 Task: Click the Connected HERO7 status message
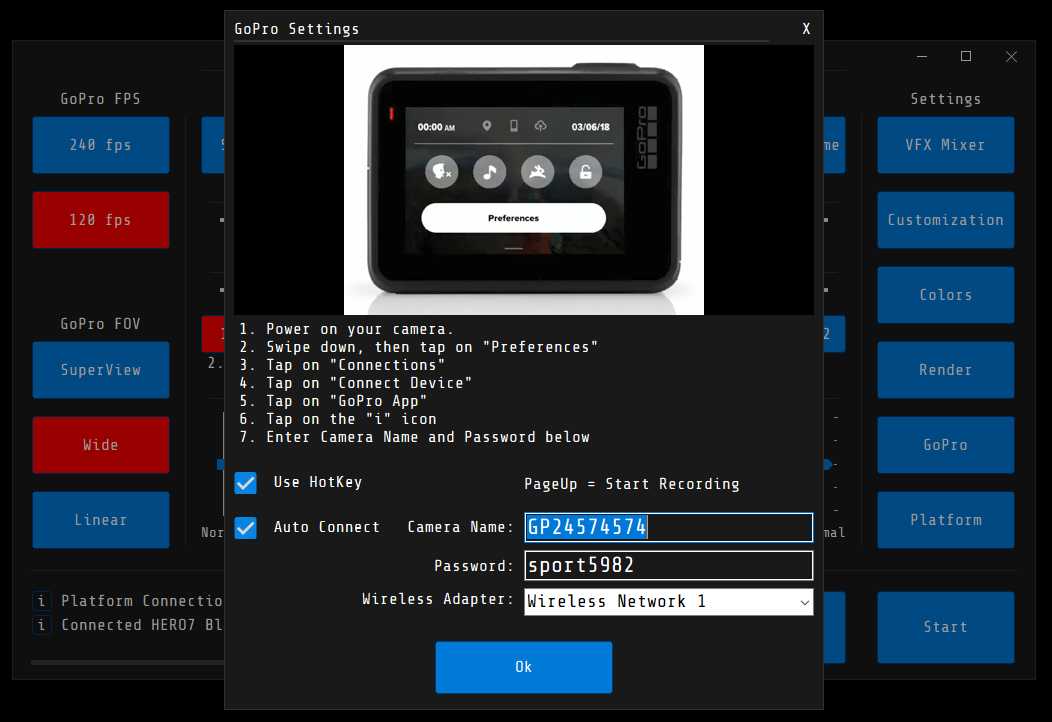(x=142, y=625)
